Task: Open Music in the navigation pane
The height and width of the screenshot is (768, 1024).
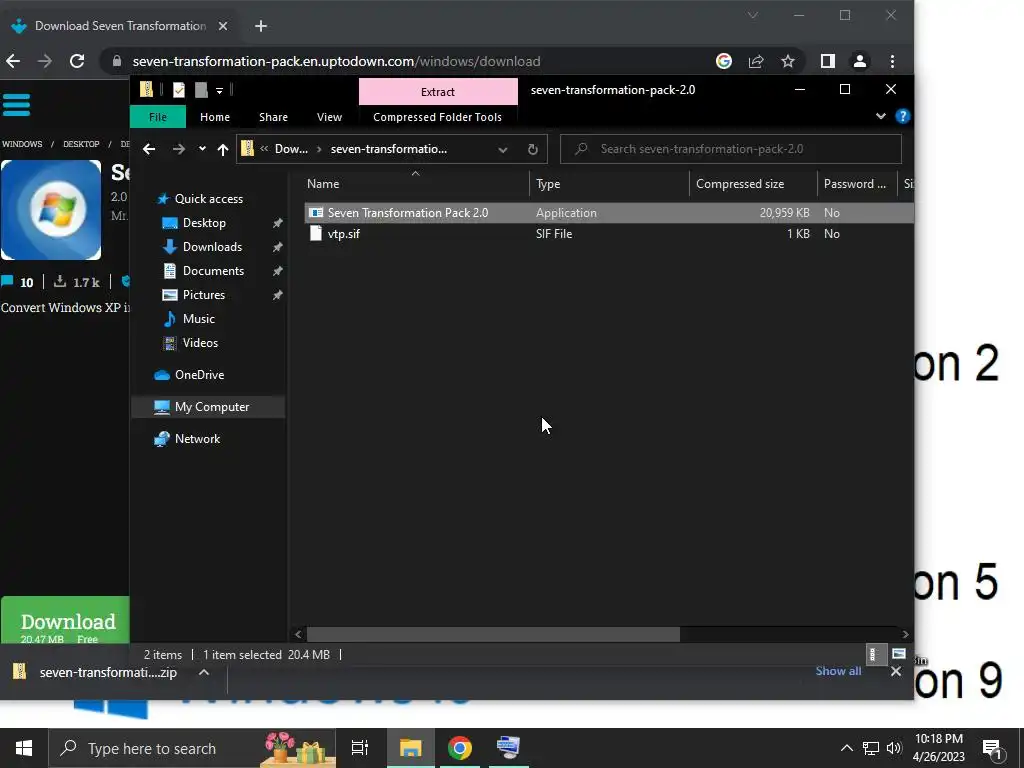Action: [x=199, y=319]
